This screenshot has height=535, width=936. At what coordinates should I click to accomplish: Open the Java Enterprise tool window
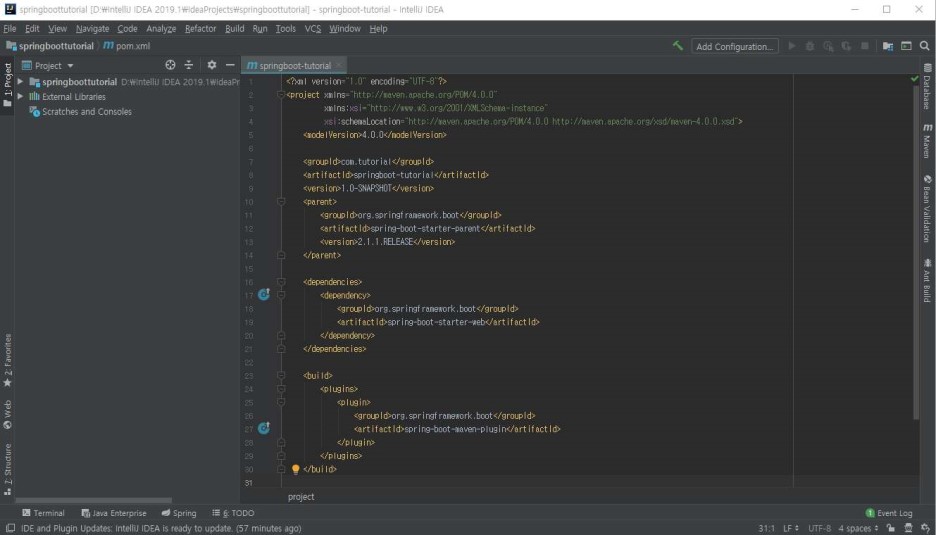click(x=113, y=513)
